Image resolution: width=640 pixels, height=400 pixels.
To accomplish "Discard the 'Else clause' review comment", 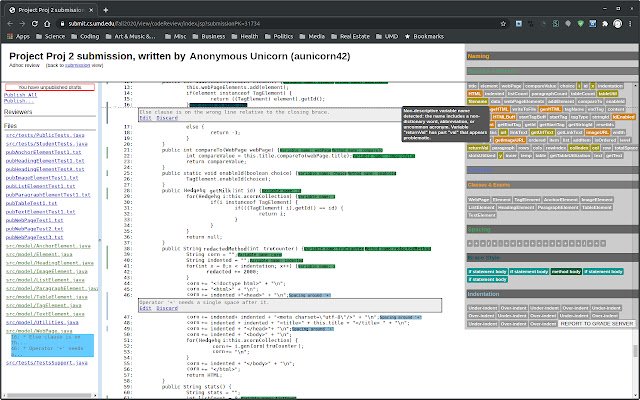I will pyautogui.click(x=167, y=118).
